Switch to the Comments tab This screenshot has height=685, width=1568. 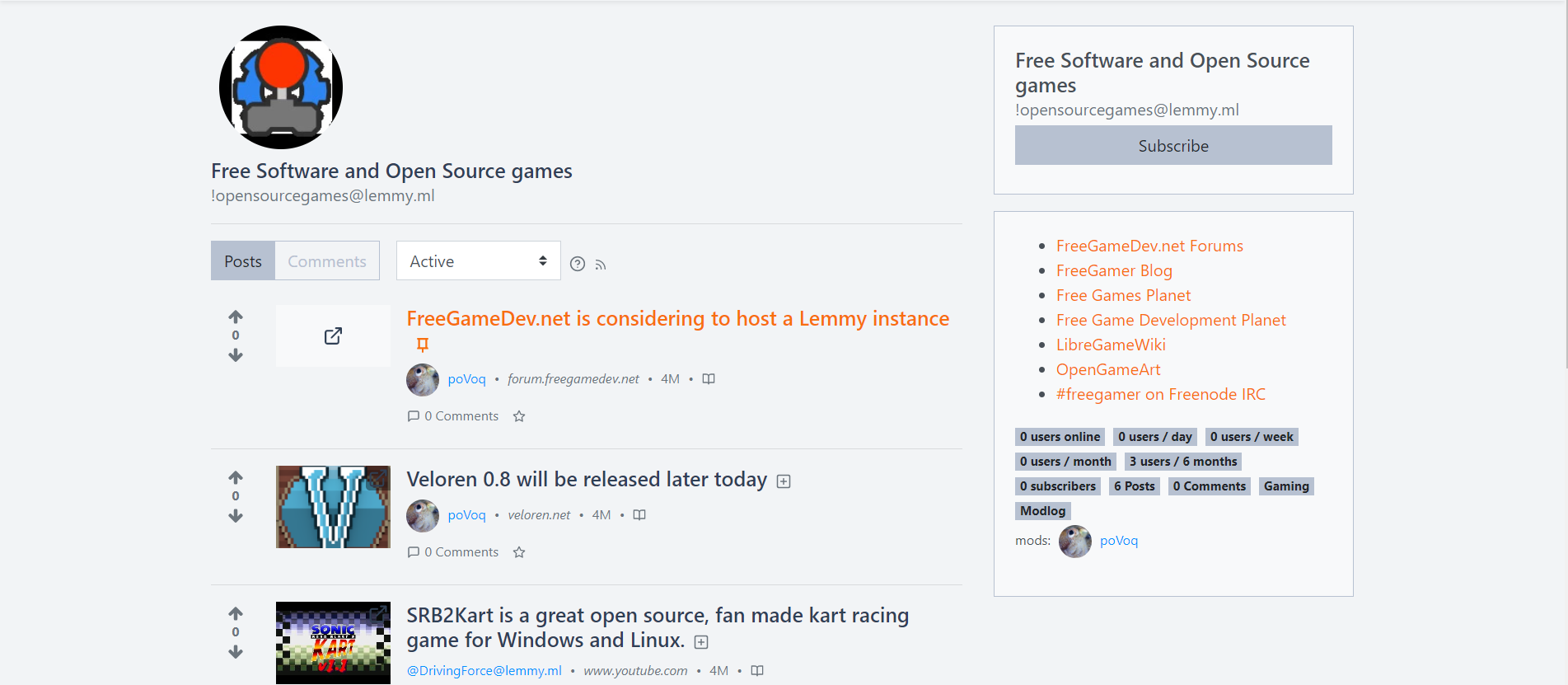click(x=327, y=260)
